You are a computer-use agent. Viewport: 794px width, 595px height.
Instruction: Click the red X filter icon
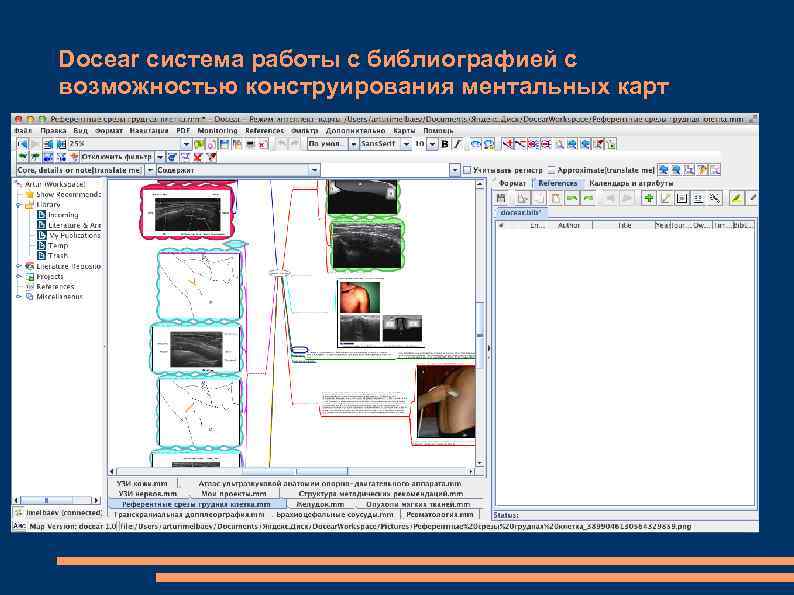click(198, 157)
